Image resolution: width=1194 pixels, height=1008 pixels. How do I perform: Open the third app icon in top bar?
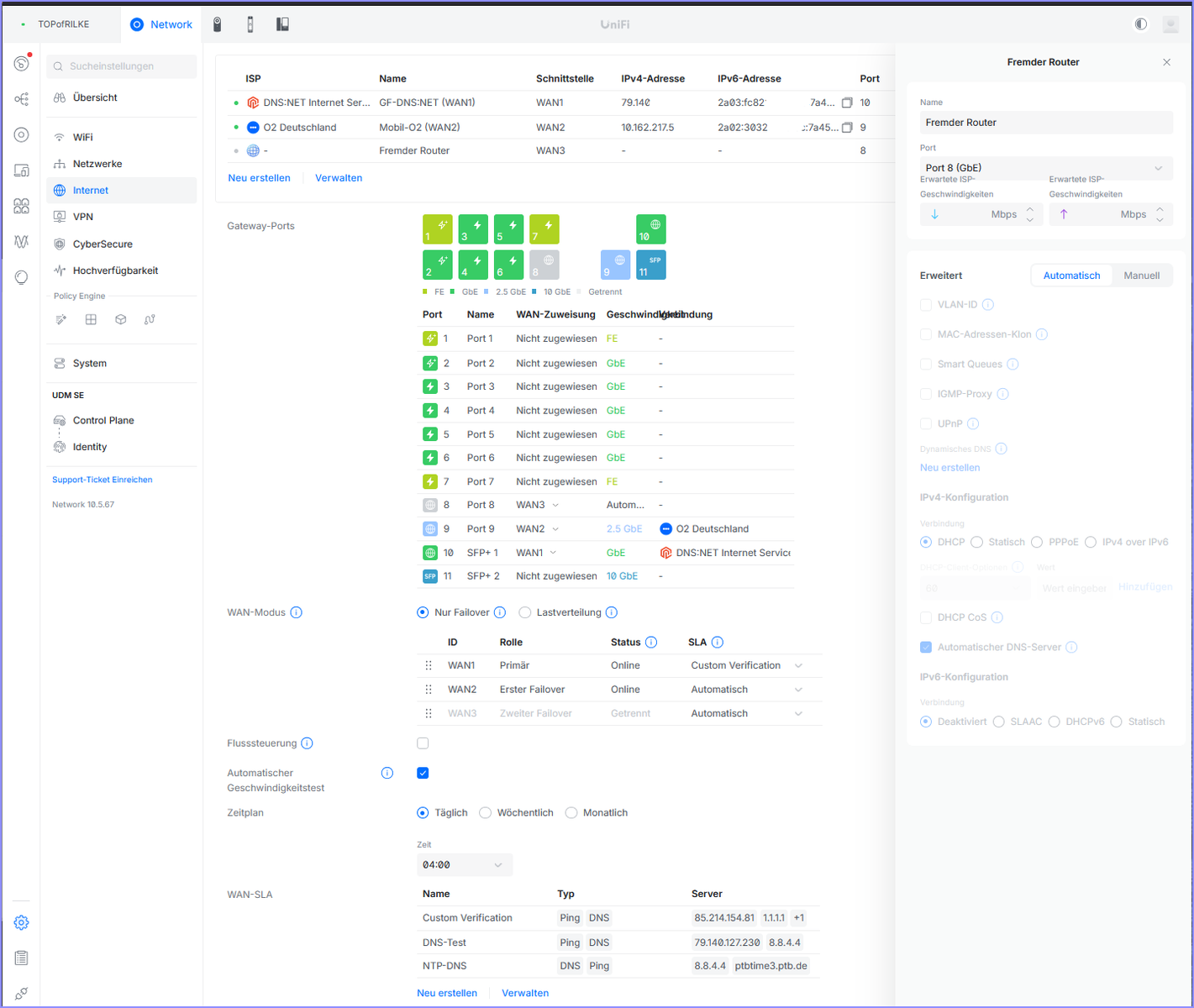[x=282, y=24]
